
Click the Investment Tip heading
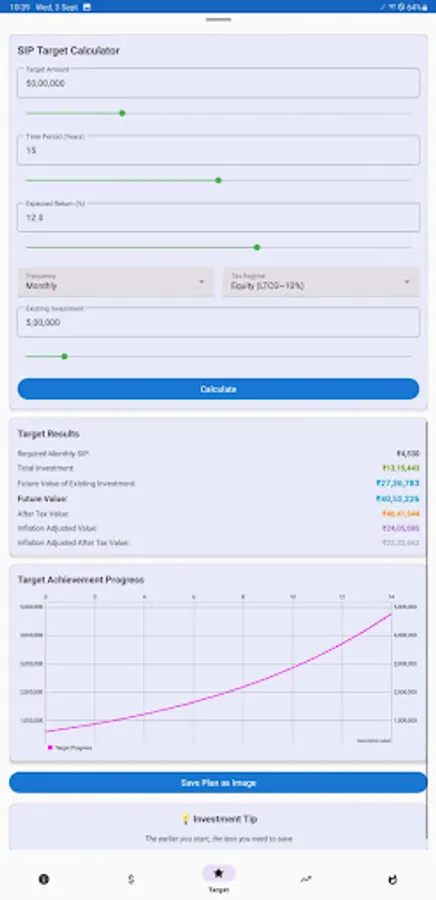tap(219, 819)
